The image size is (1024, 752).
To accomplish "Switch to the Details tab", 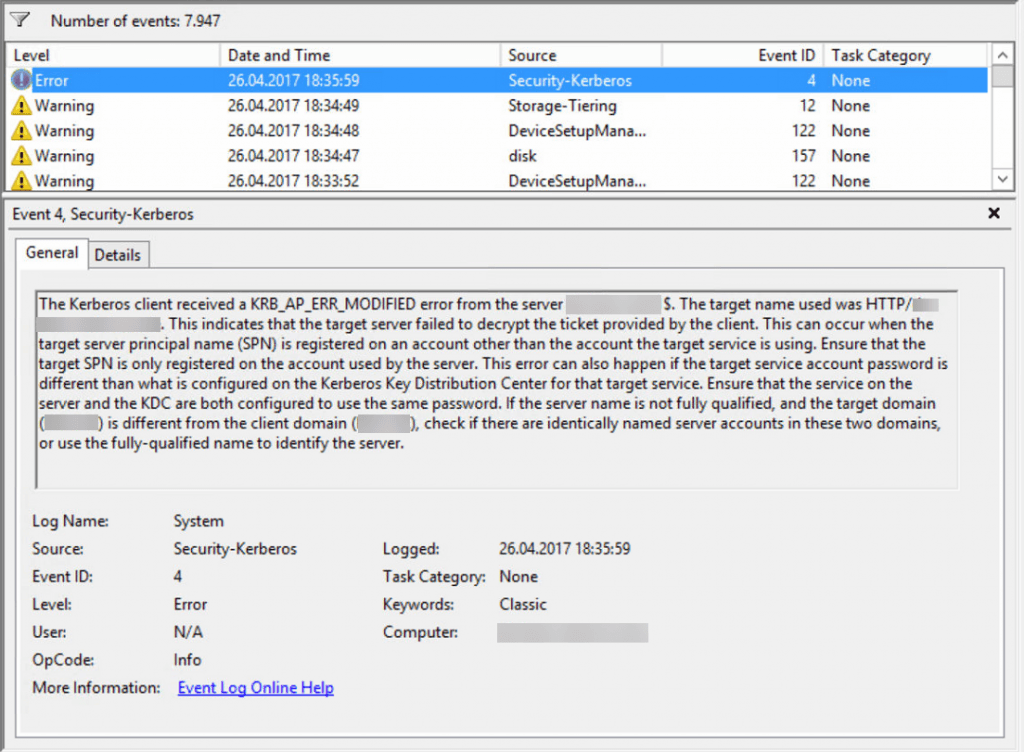I will (118, 255).
